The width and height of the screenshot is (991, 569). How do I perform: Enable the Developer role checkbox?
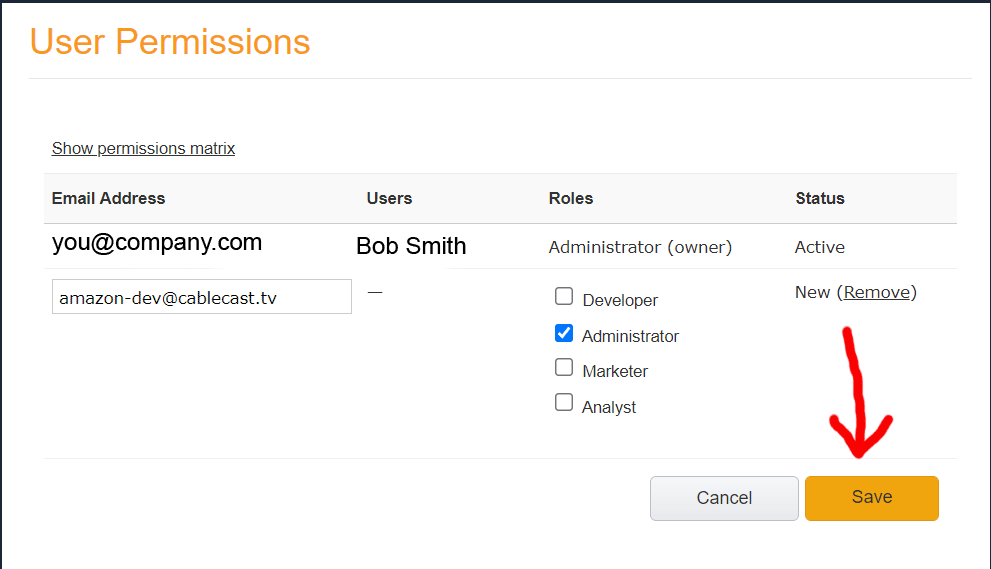[x=564, y=297]
